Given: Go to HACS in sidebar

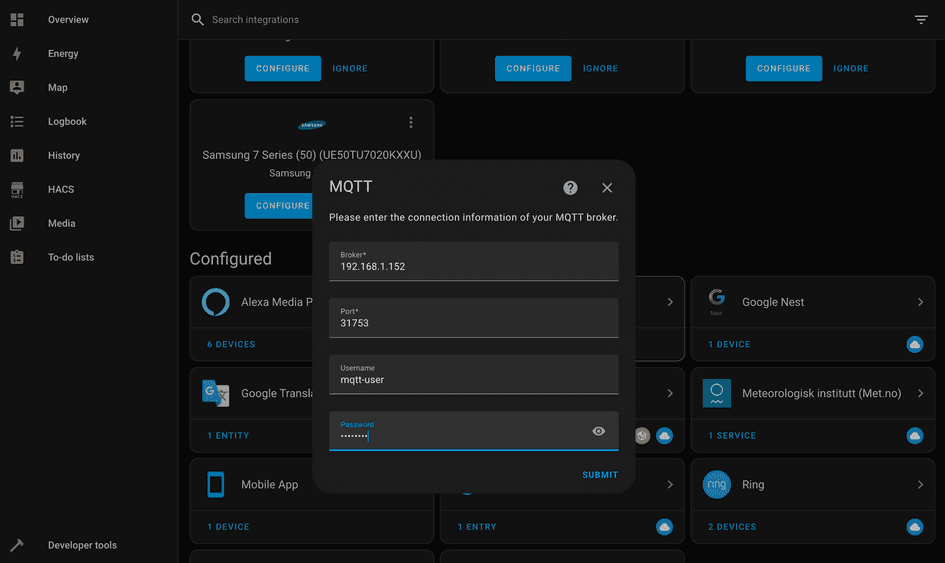Looking at the screenshot, I should (x=61, y=189).
